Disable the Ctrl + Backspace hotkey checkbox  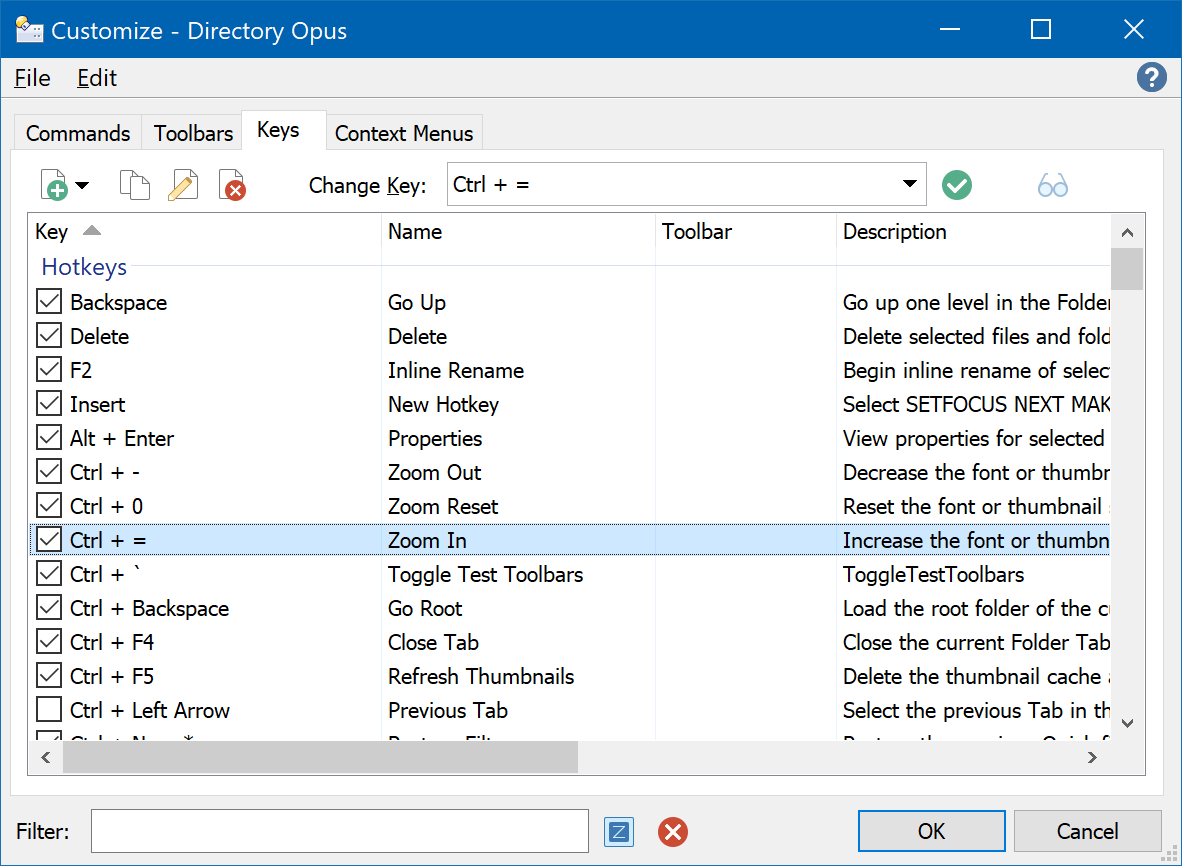tap(49, 607)
